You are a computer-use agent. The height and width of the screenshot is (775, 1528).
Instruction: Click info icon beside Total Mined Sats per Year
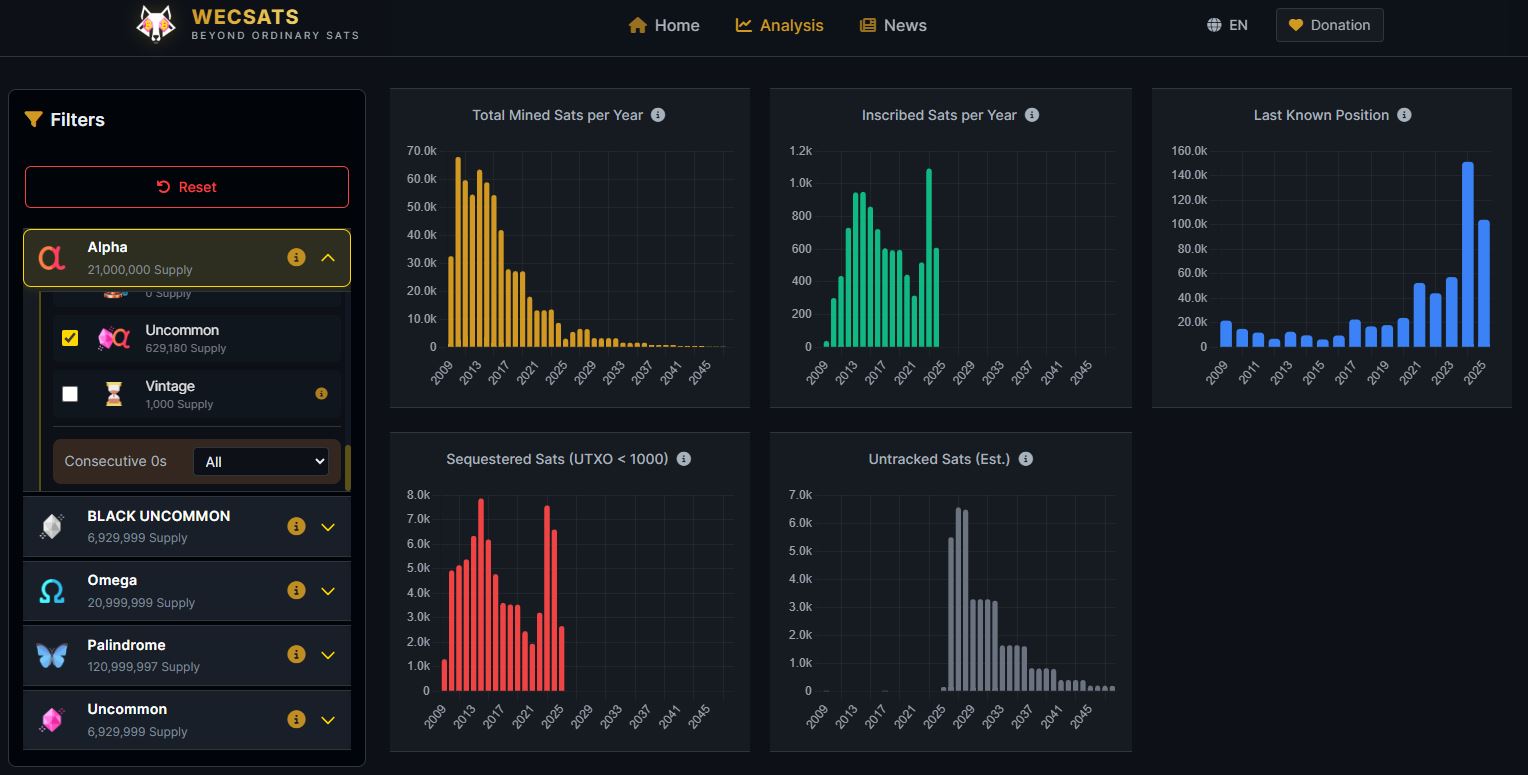(x=658, y=115)
